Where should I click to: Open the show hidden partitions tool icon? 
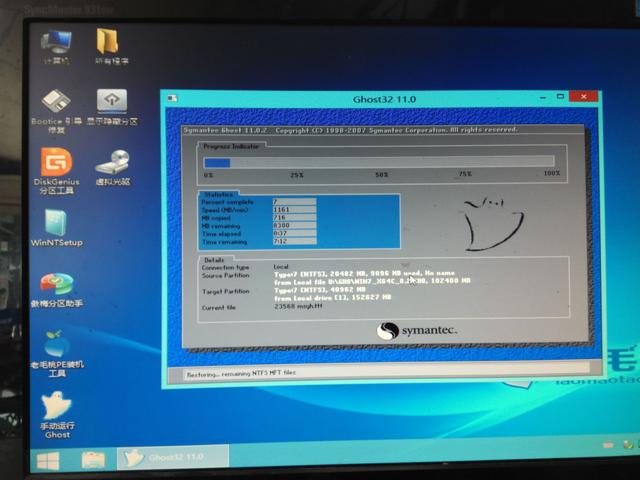(x=112, y=107)
